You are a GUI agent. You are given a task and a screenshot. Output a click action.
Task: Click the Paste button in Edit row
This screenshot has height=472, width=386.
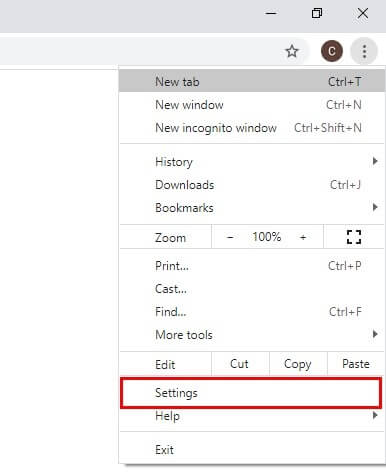coord(356,364)
